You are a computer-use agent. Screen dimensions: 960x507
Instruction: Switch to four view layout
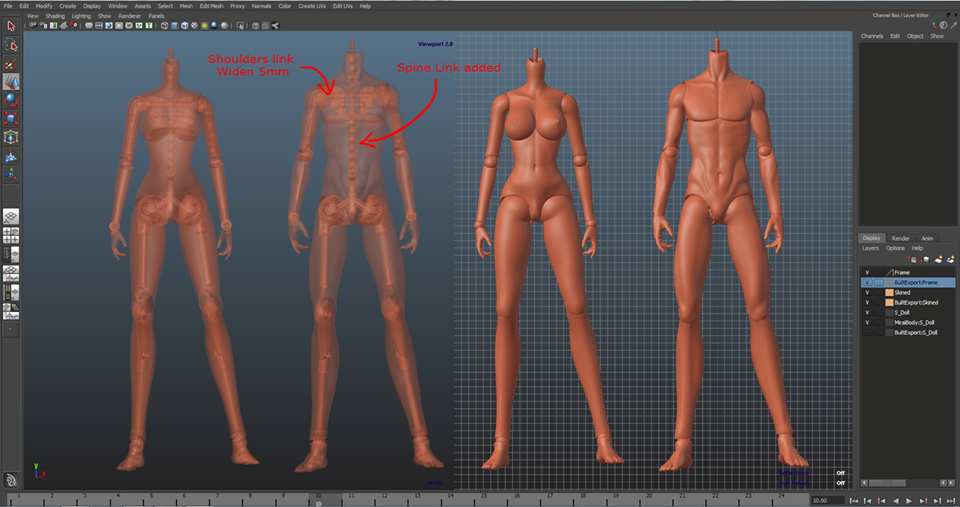point(10,235)
